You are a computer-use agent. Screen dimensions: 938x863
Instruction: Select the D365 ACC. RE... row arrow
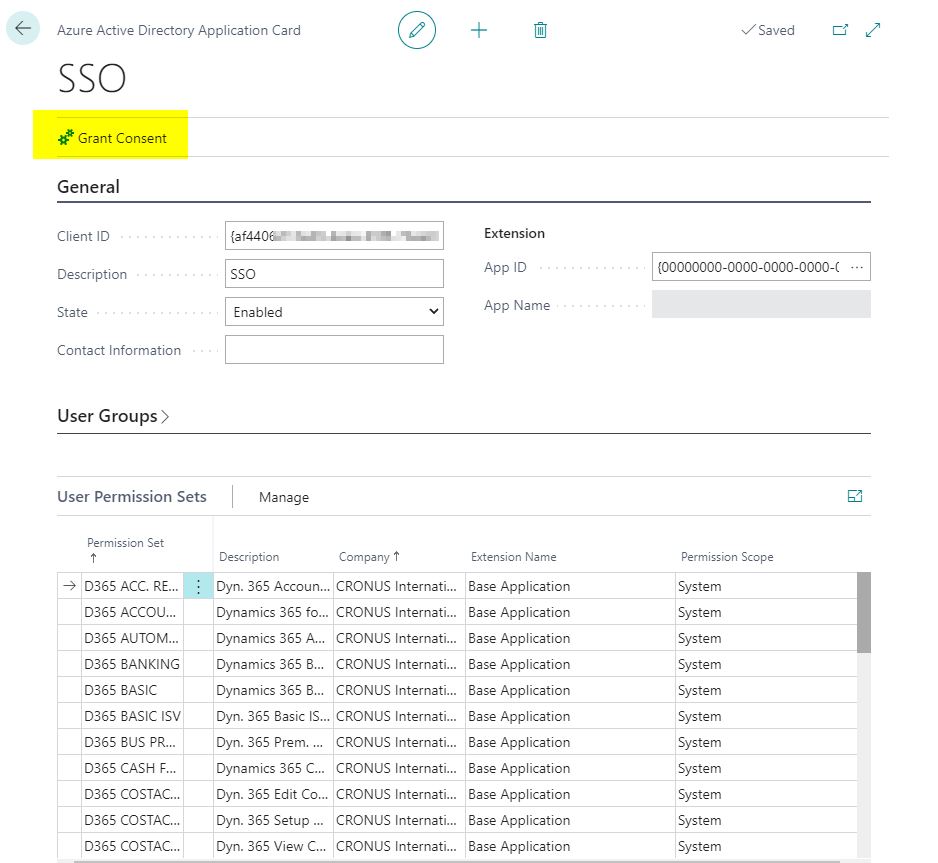pyautogui.click(x=69, y=586)
